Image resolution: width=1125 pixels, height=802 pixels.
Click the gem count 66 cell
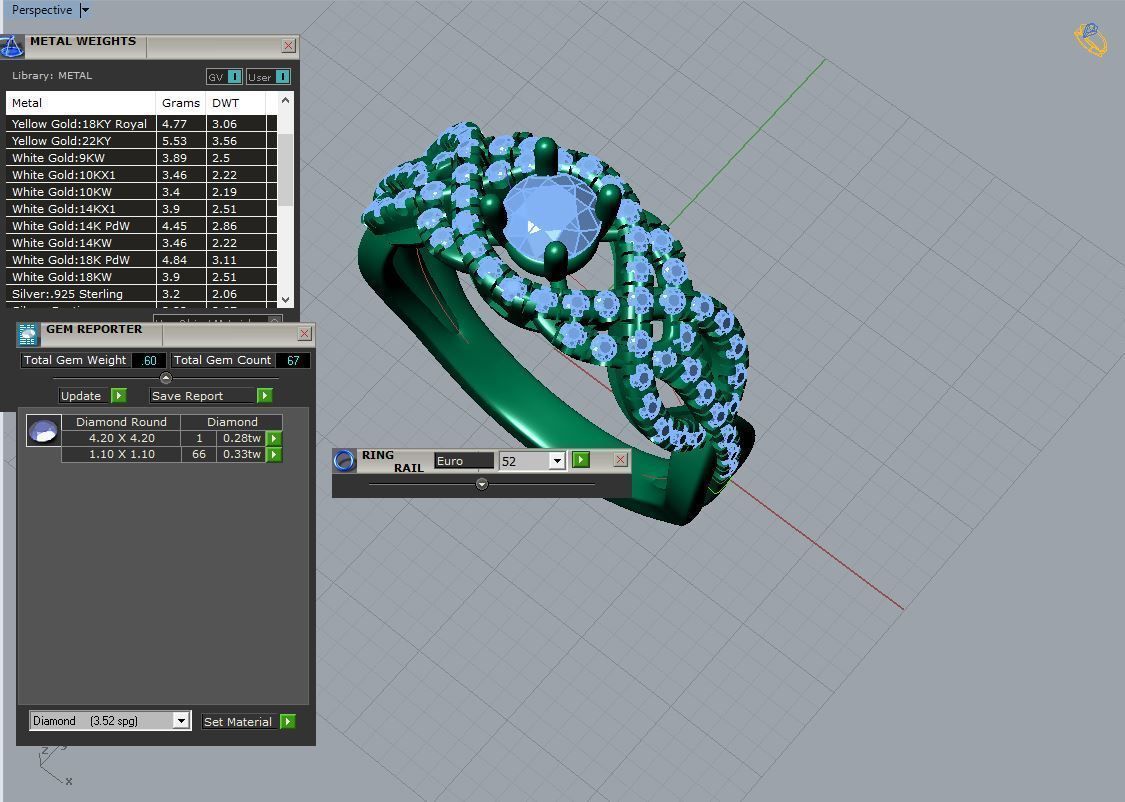(x=199, y=454)
